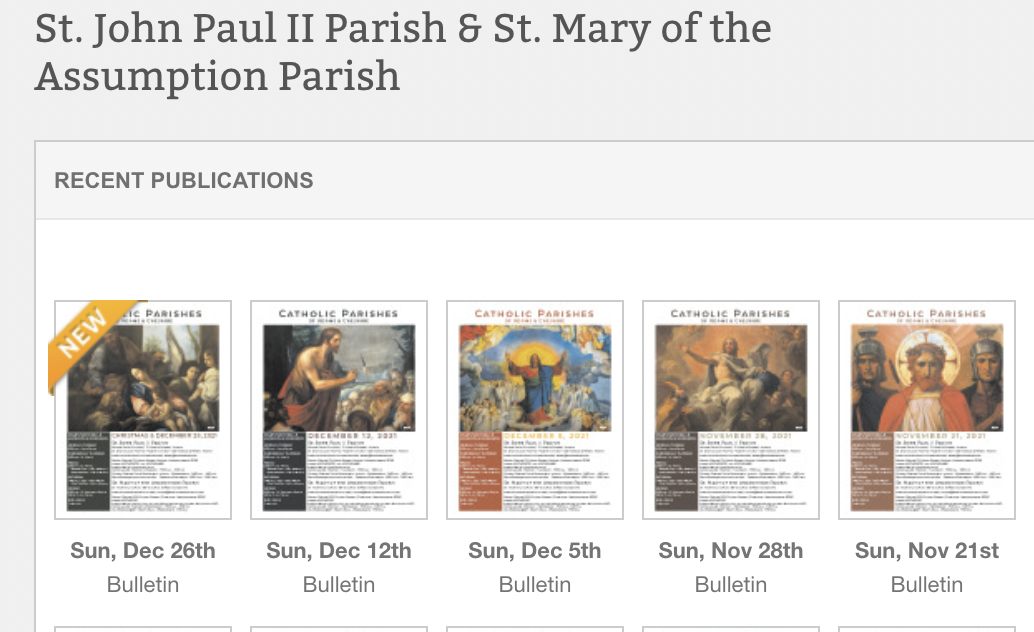The height and width of the screenshot is (632, 1034).
Task: Click the Sun, Dec 12th date link
Action: point(338,550)
